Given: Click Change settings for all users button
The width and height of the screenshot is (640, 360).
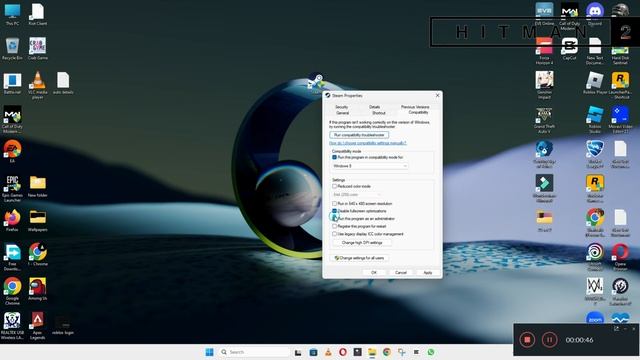Looking at the screenshot, I should 359,258.
